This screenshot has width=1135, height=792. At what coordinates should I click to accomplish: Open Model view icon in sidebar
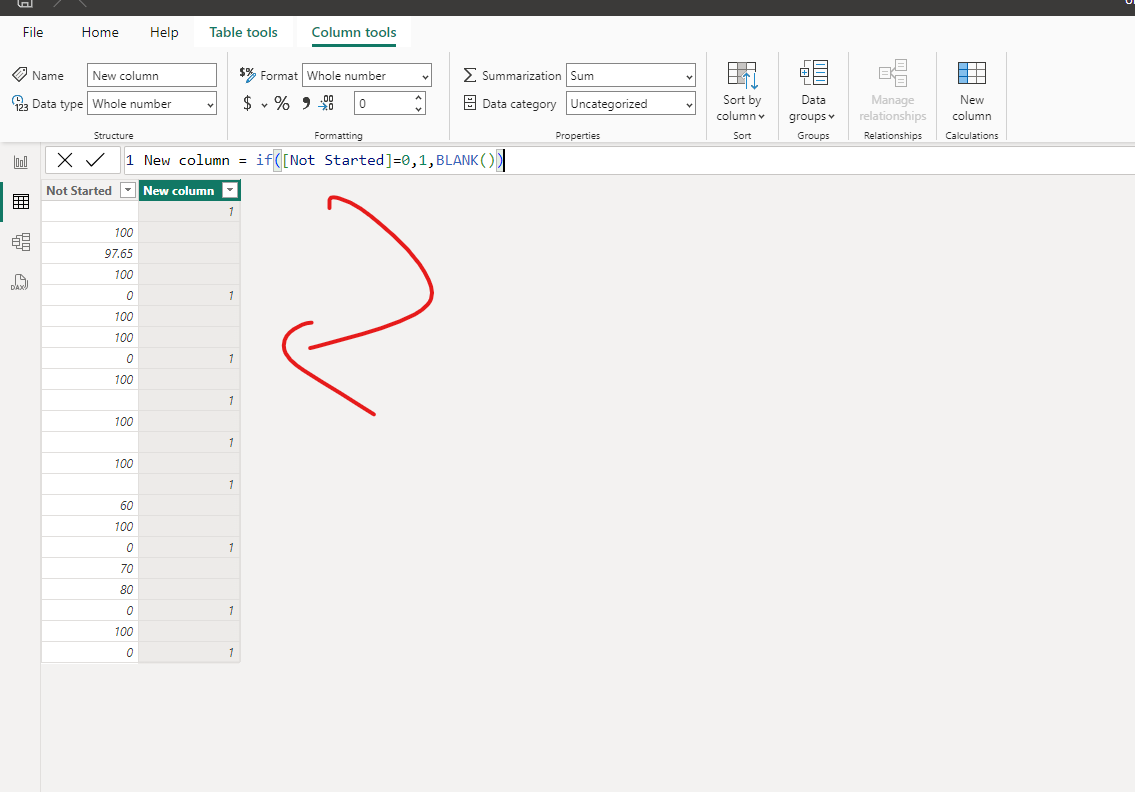coord(20,242)
